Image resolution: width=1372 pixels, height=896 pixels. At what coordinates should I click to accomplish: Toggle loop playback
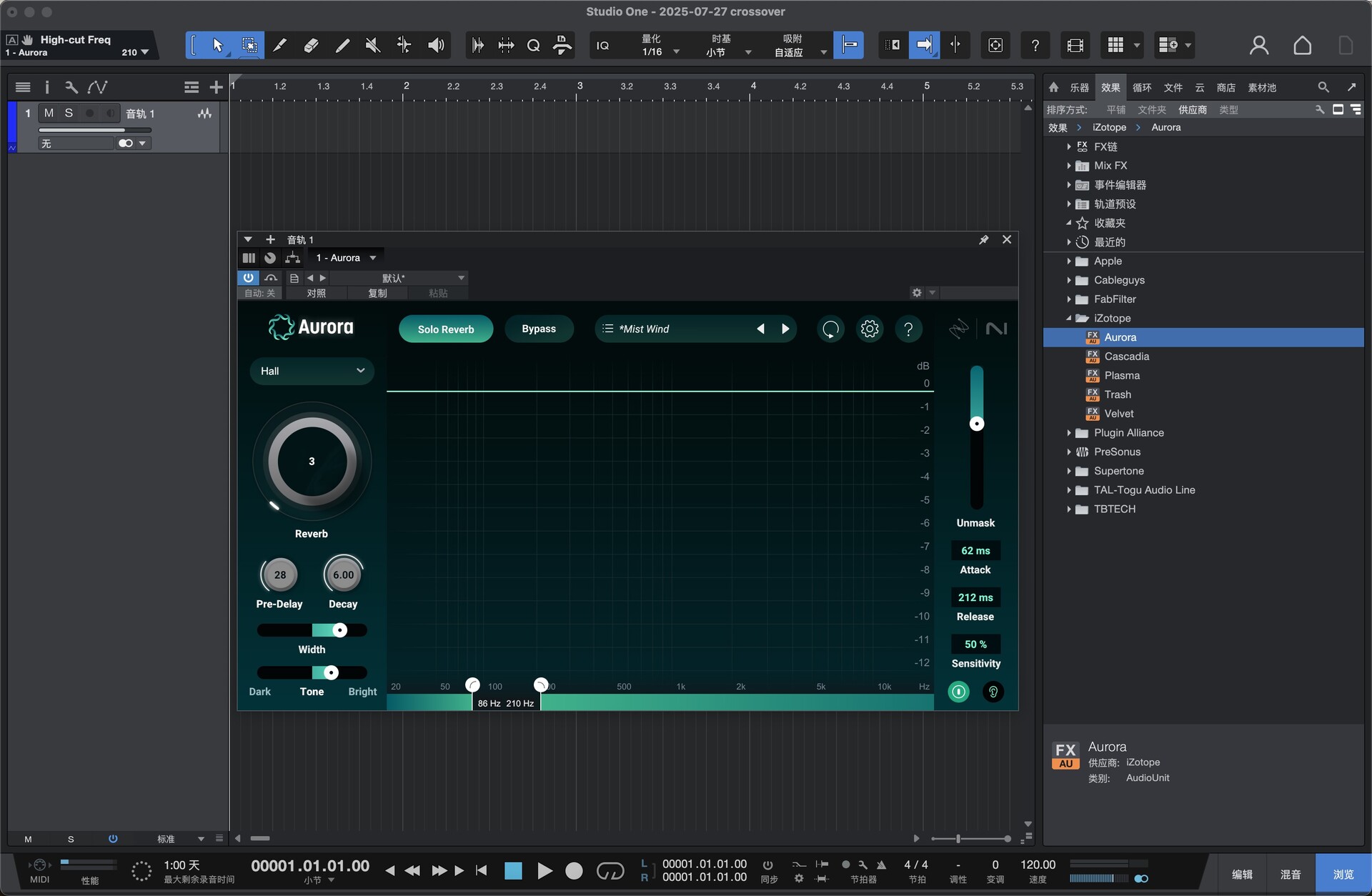[x=610, y=870]
